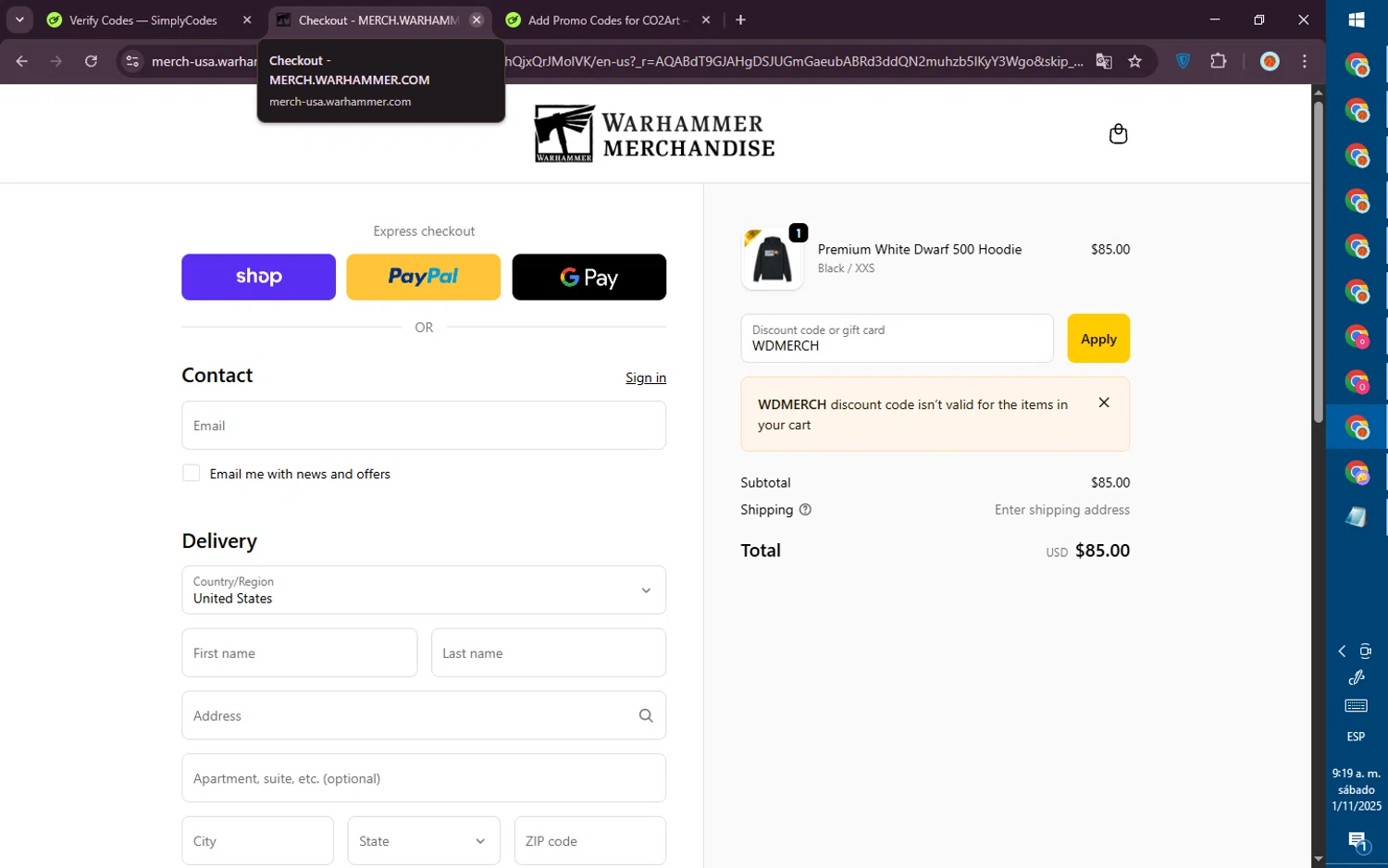Open the shopping bag cart icon
Screen dimensions: 1388x868
click(1118, 134)
